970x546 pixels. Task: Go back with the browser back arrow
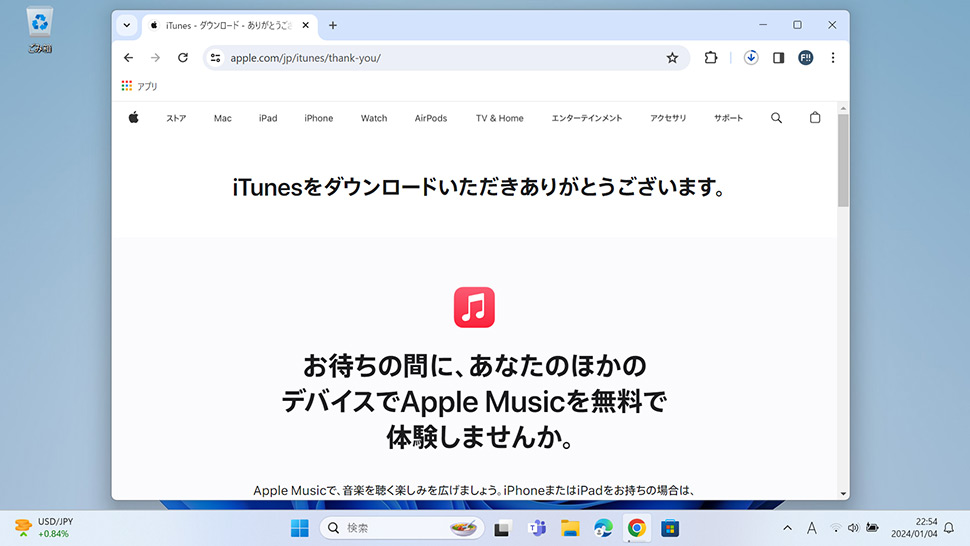[128, 58]
